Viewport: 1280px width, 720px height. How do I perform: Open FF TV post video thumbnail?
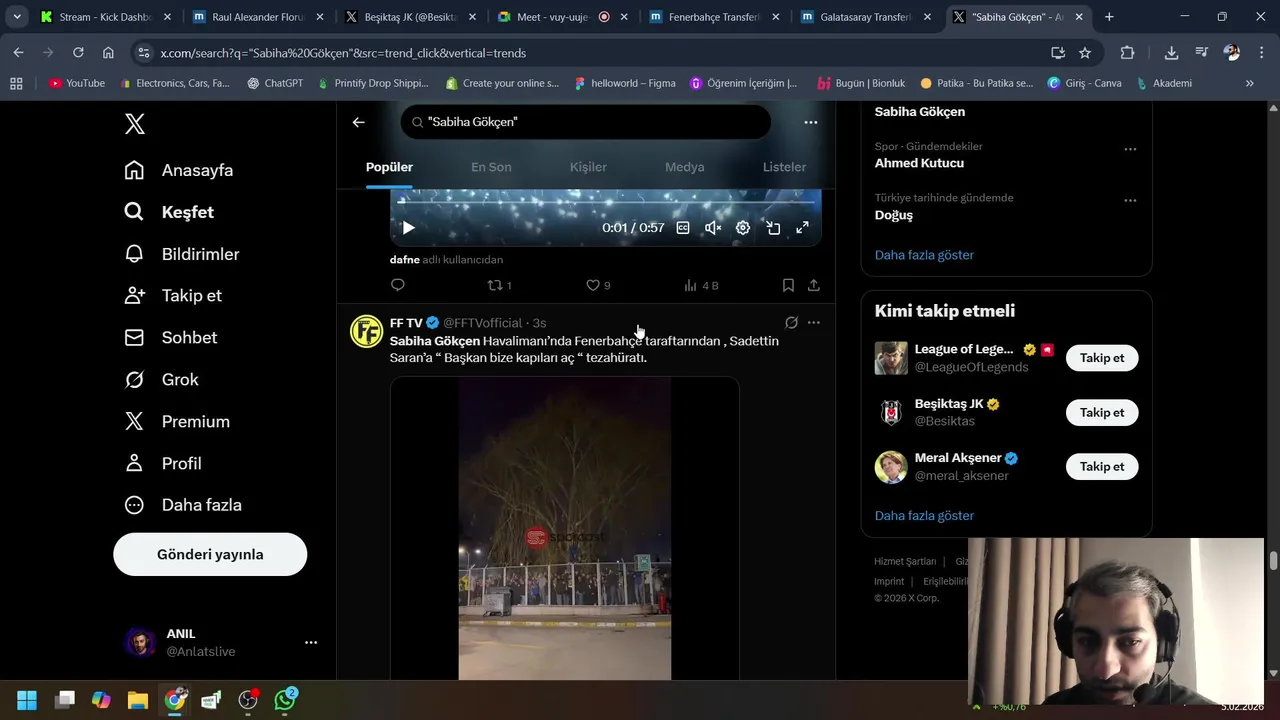click(x=565, y=528)
